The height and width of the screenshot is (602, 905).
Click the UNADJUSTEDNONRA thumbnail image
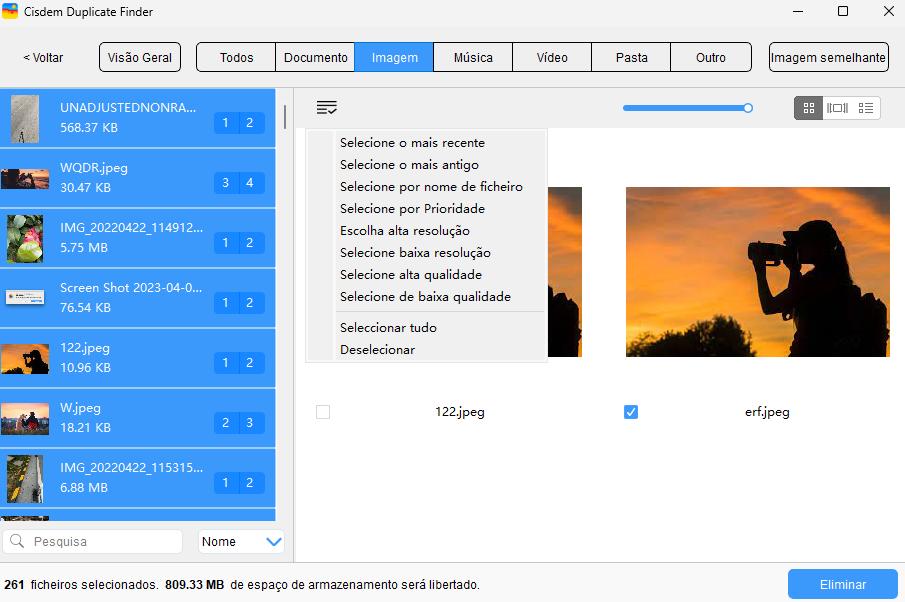pos(25,118)
